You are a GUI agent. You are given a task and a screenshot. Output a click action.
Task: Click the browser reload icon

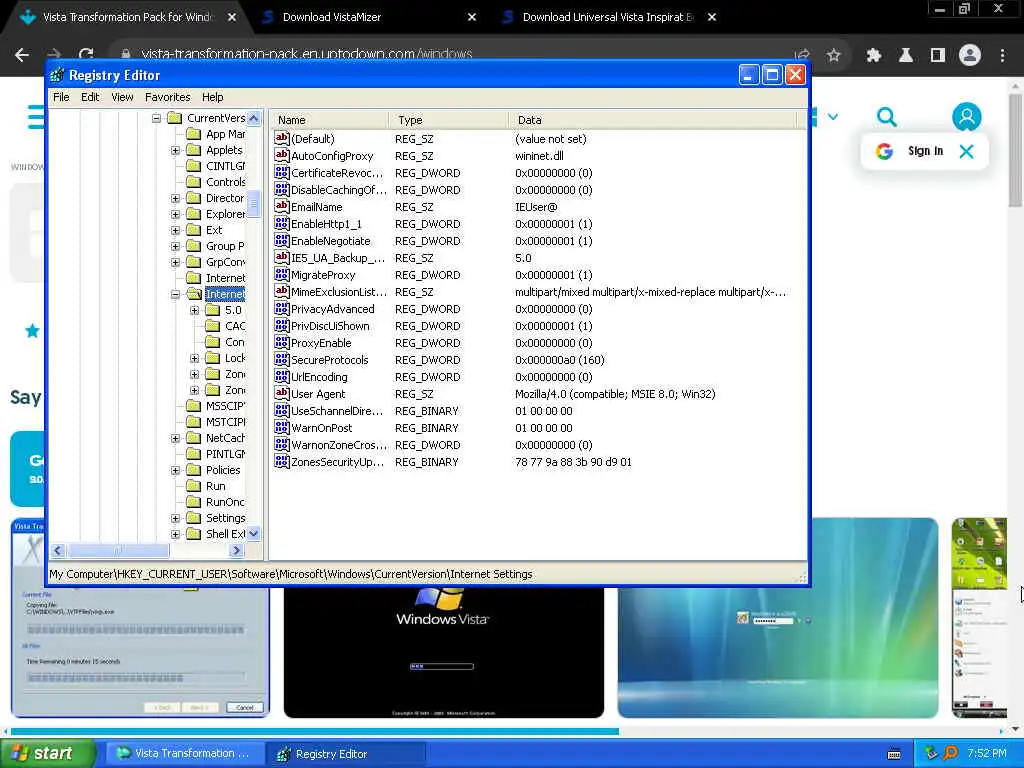click(x=86, y=55)
